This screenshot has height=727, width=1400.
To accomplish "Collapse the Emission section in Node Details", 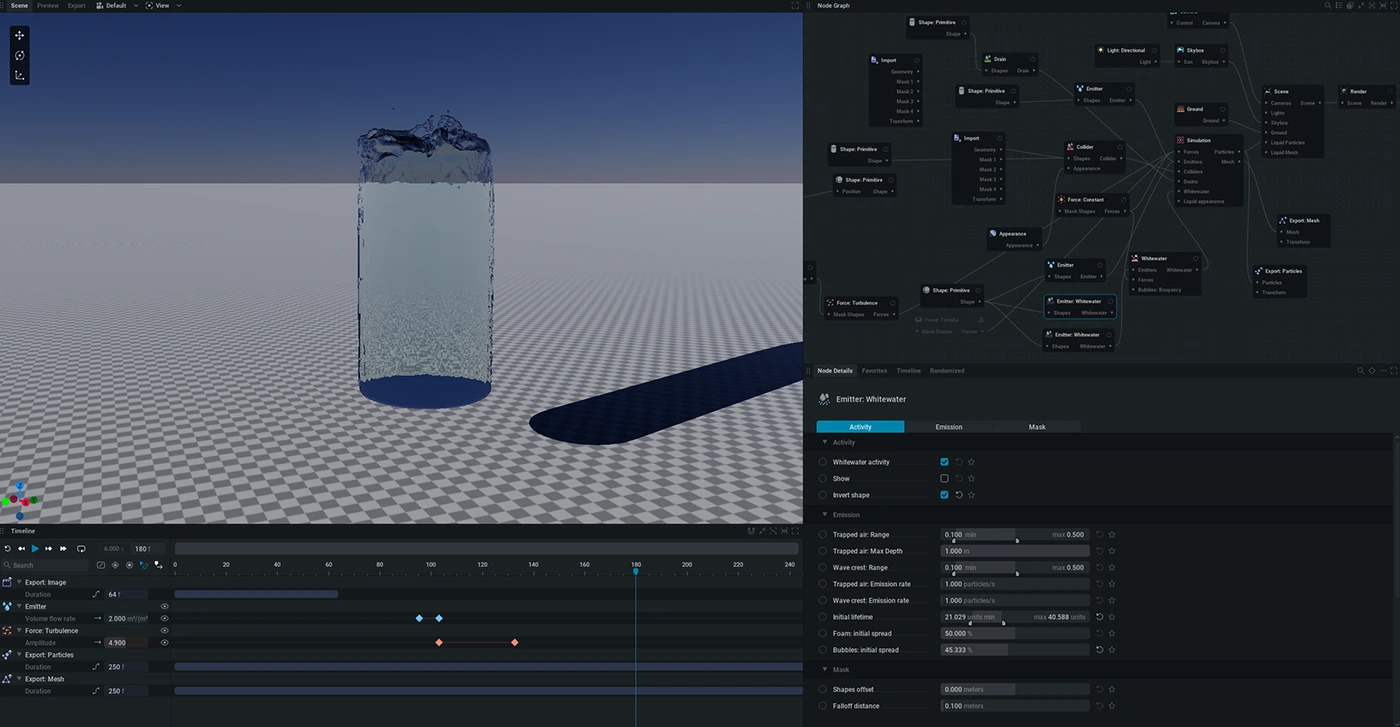I will (x=825, y=515).
